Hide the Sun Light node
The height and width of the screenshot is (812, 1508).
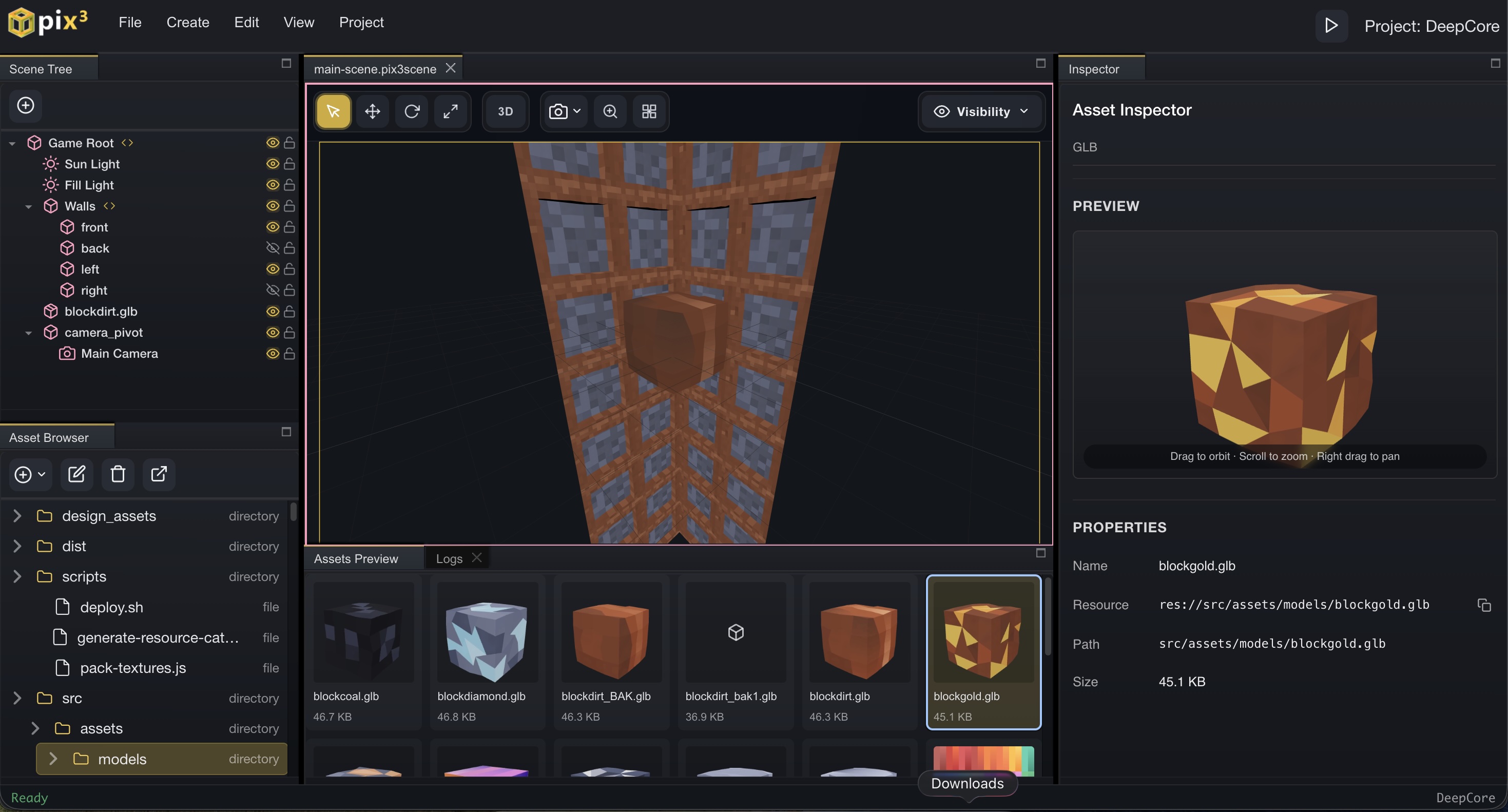point(272,164)
